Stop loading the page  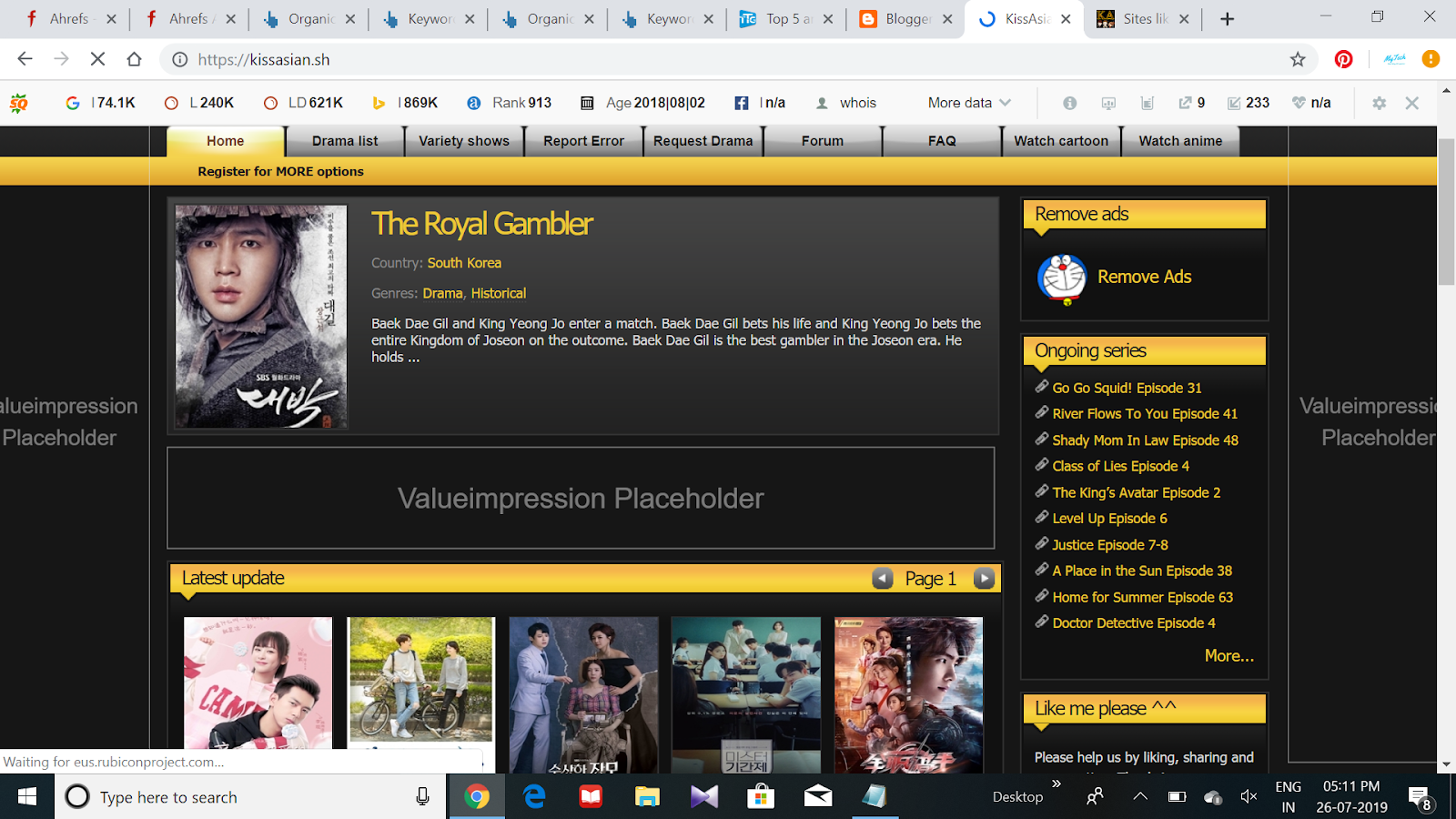click(x=97, y=59)
